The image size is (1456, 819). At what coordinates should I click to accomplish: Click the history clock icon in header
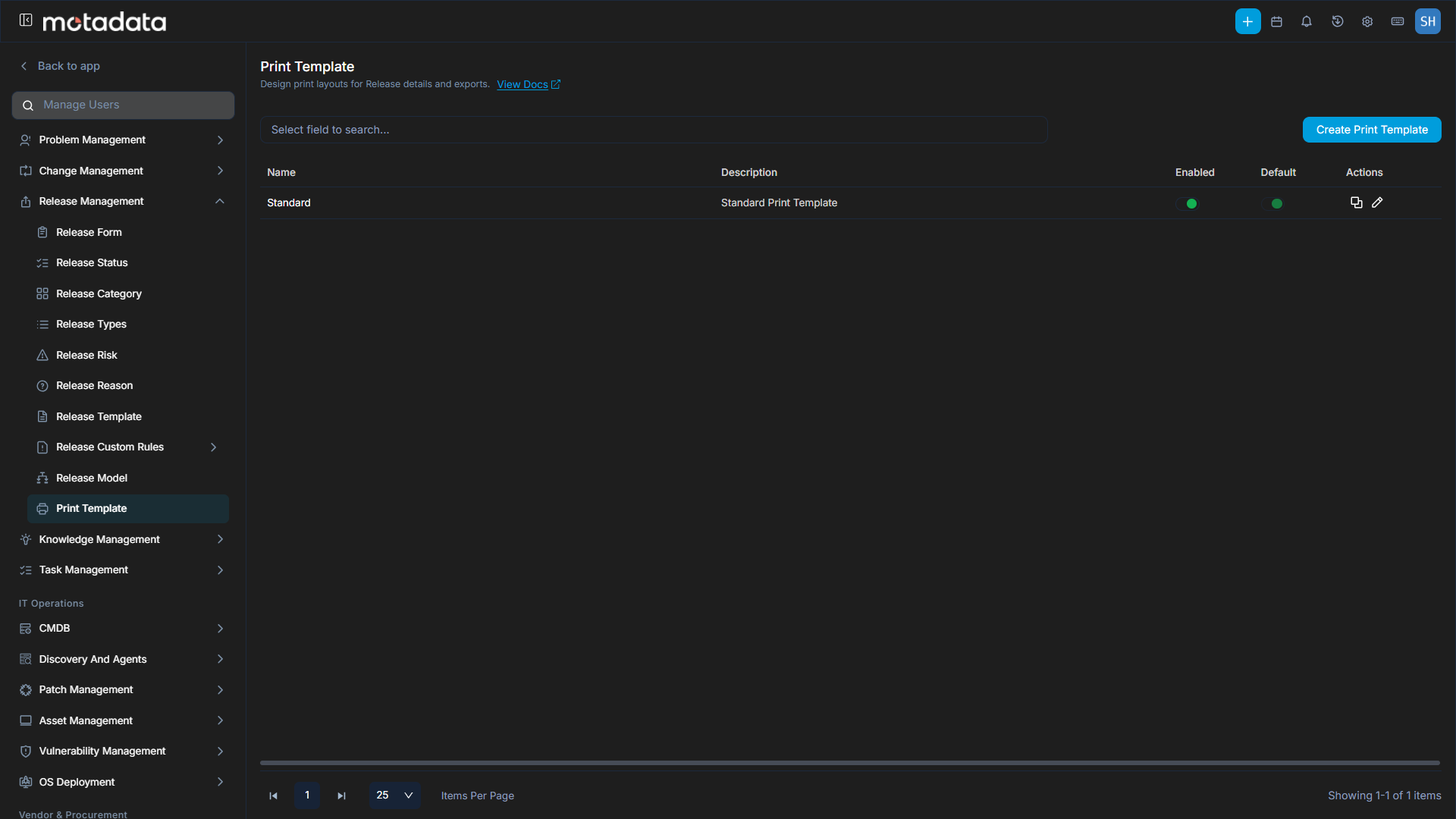pos(1338,21)
